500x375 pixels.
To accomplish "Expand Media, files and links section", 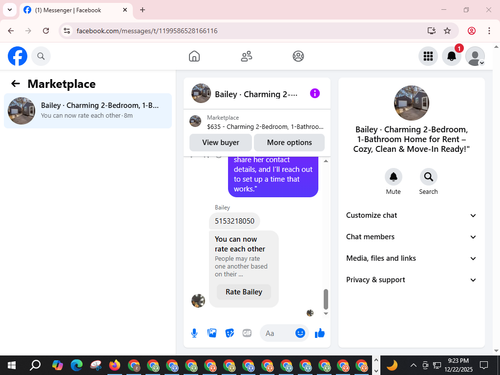I will [411, 258].
